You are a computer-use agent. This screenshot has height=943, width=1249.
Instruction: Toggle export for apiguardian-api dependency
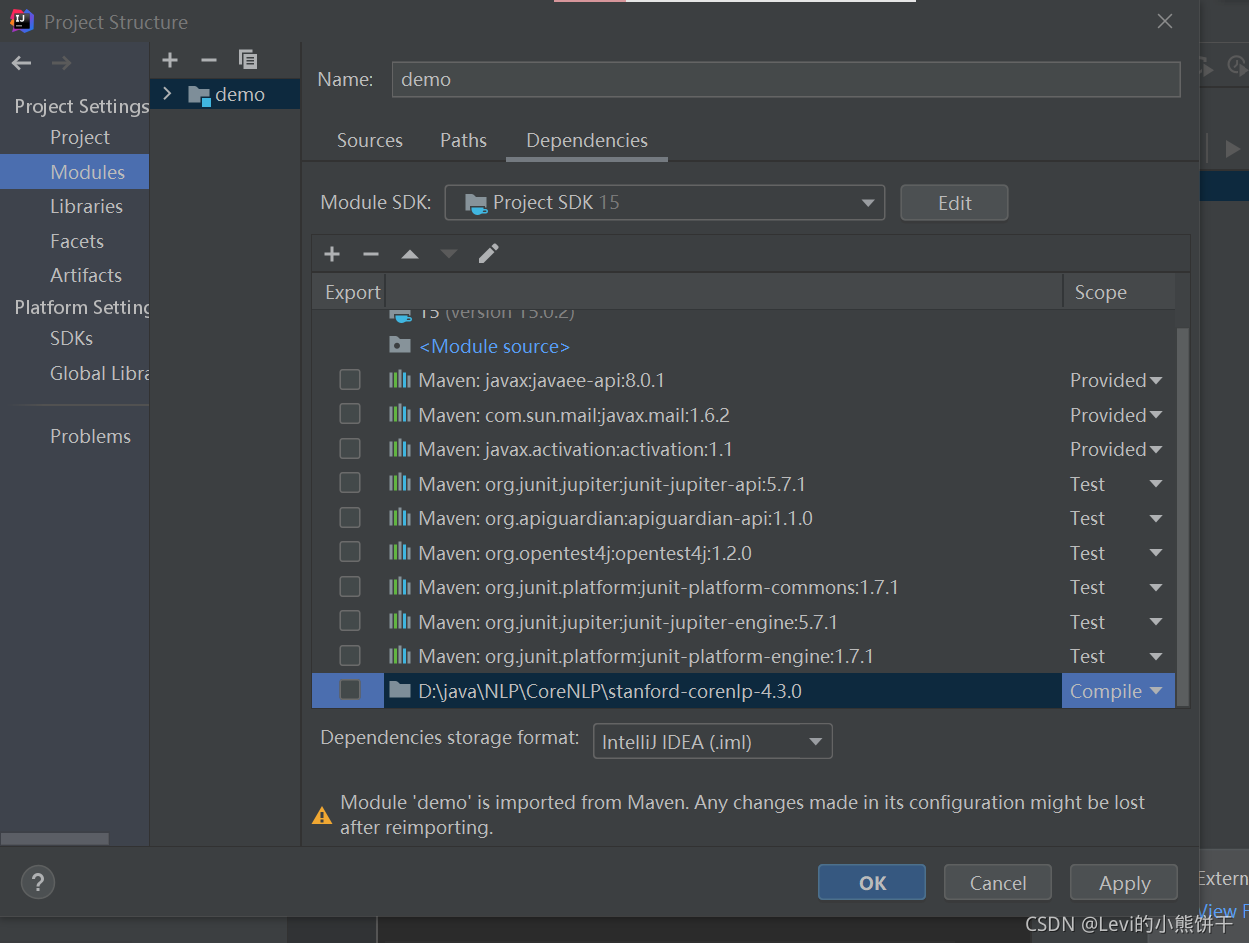[x=350, y=518]
